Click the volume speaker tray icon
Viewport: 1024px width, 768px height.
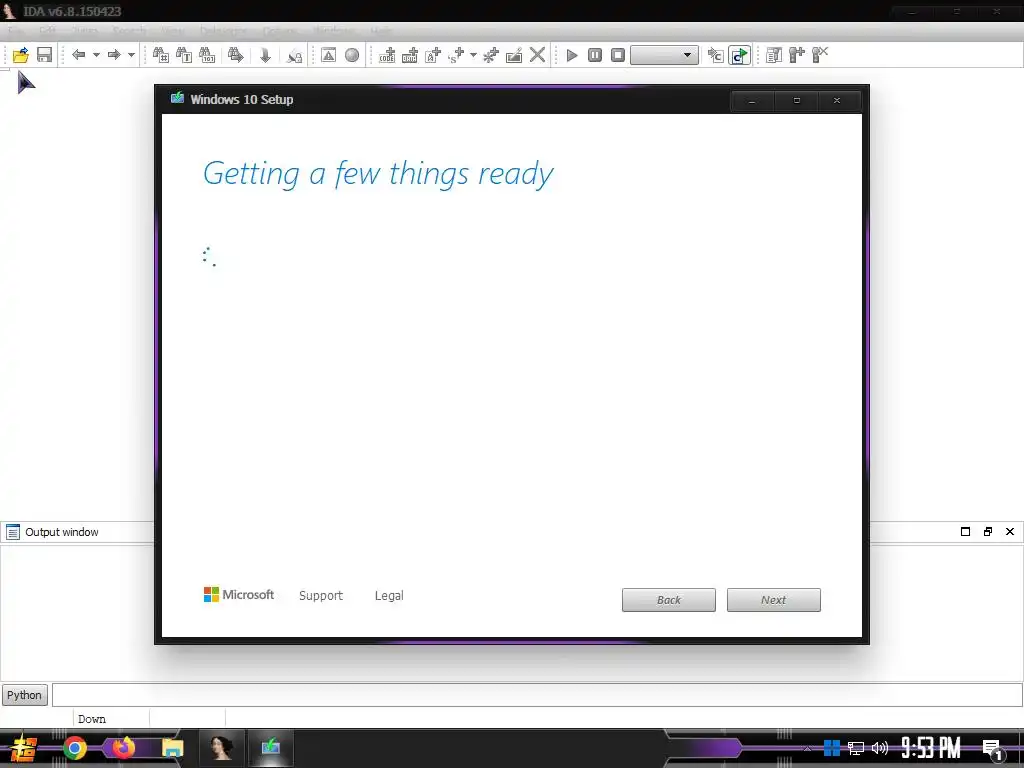point(880,748)
